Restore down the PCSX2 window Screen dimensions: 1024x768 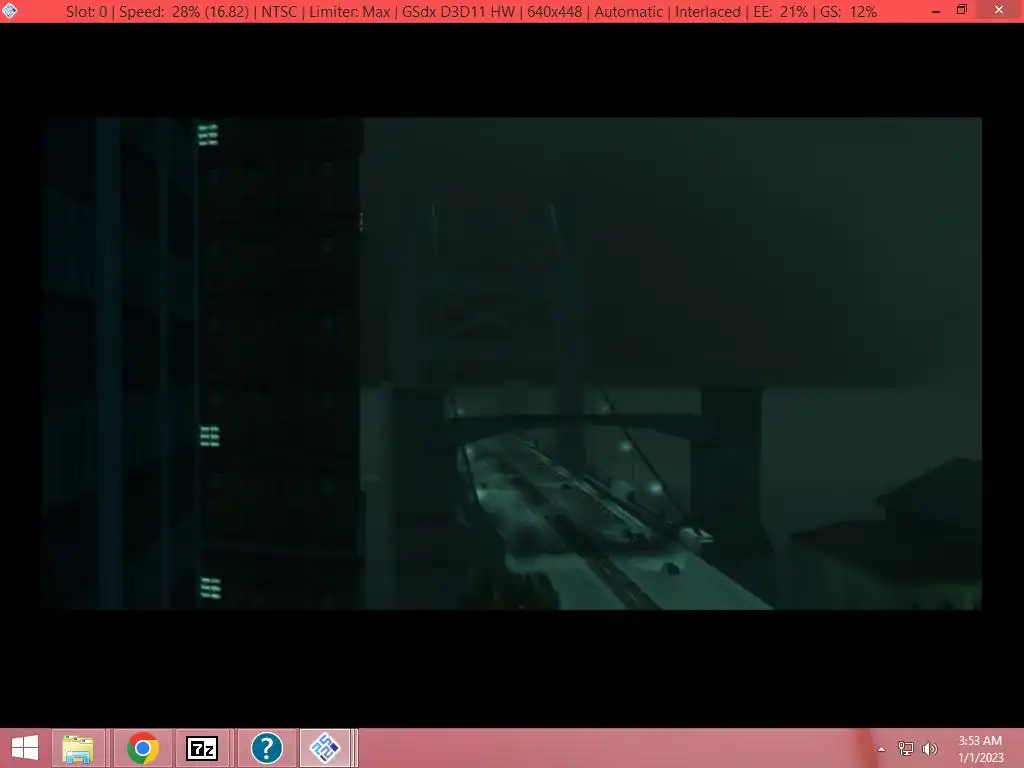point(961,10)
